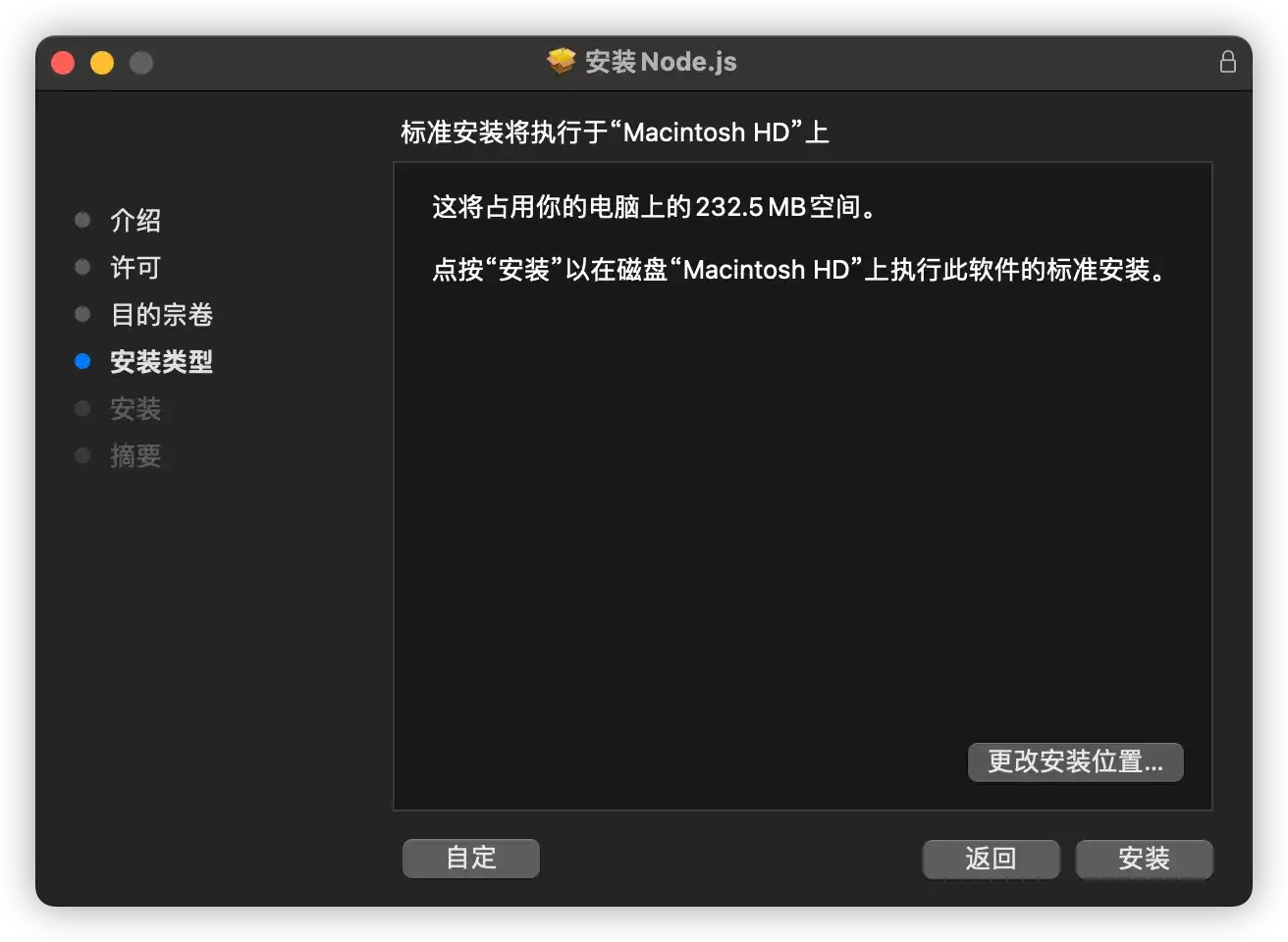Select the 许可 step in sidebar

[135, 268]
